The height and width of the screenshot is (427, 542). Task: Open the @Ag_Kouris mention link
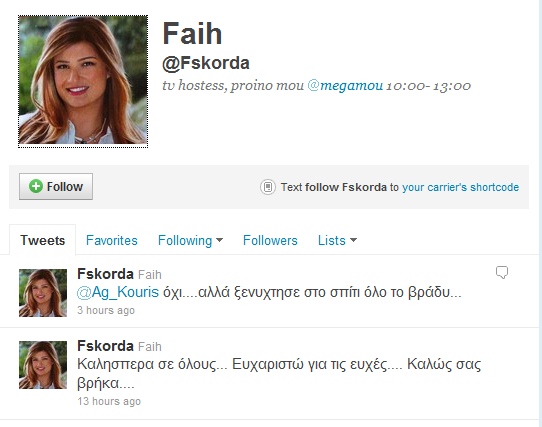pyautogui.click(x=118, y=292)
